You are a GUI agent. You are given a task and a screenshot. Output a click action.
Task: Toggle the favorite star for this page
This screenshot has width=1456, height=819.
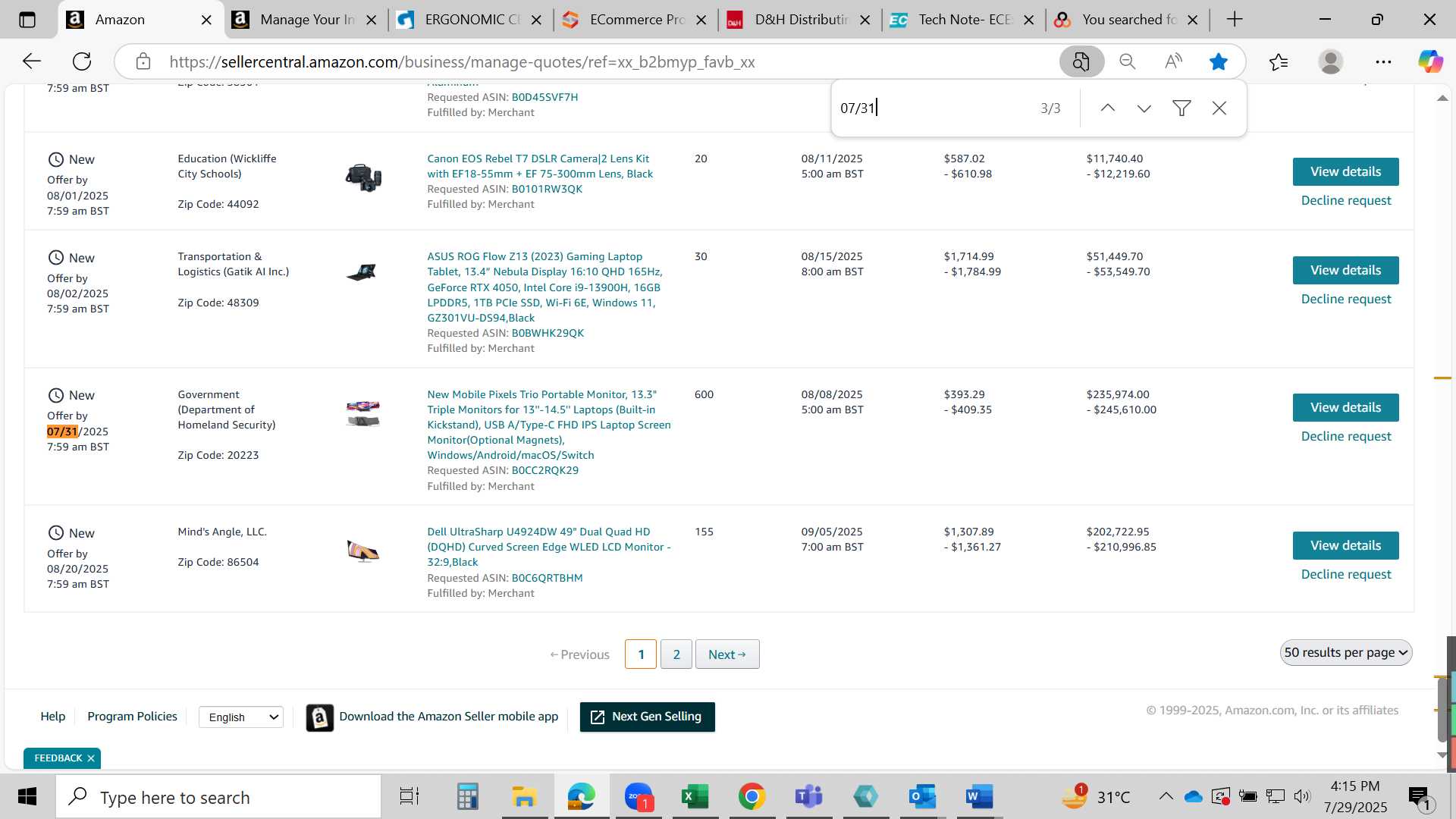point(1219,61)
